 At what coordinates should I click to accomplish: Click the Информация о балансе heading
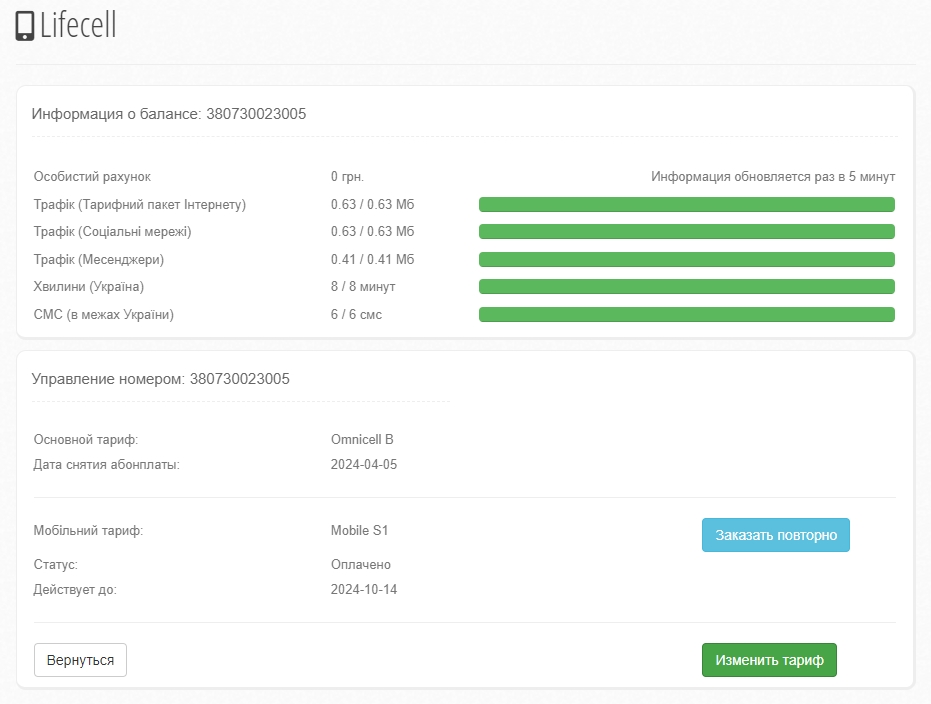click(x=169, y=114)
